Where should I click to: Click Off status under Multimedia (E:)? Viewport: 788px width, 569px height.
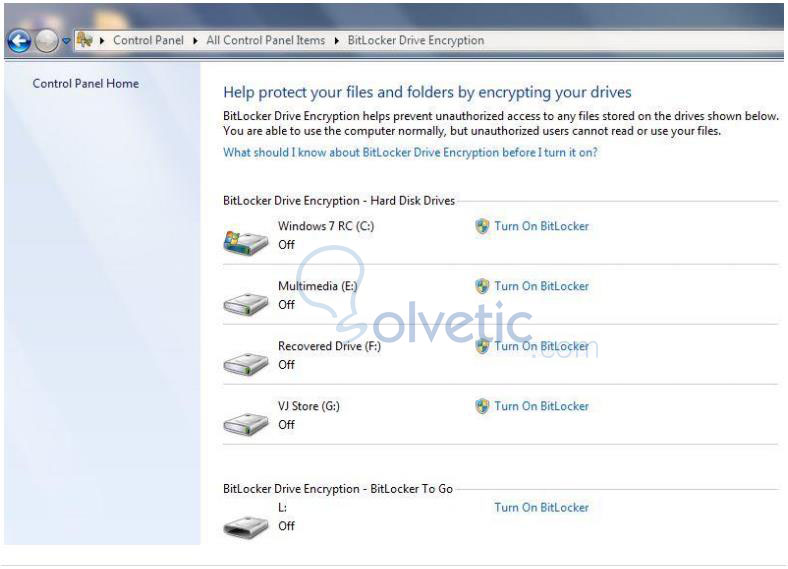point(286,305)
